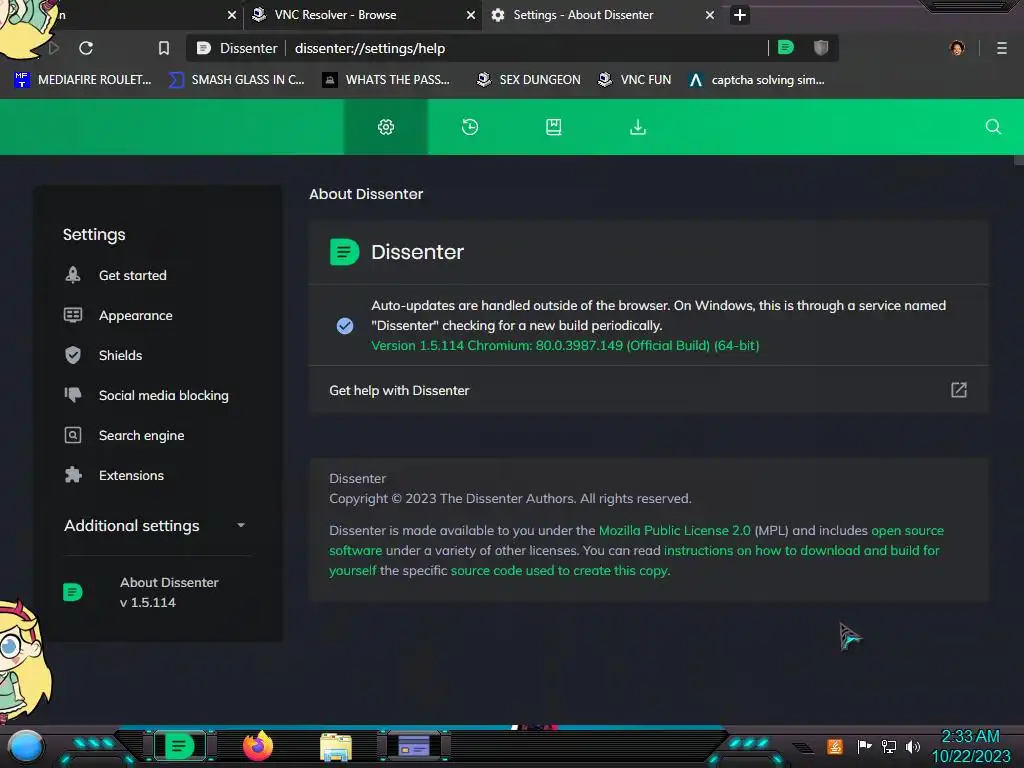This screenshot has height=768, width=1024.
Task: Launch Firefox from the taskbar
Action: 258,745
